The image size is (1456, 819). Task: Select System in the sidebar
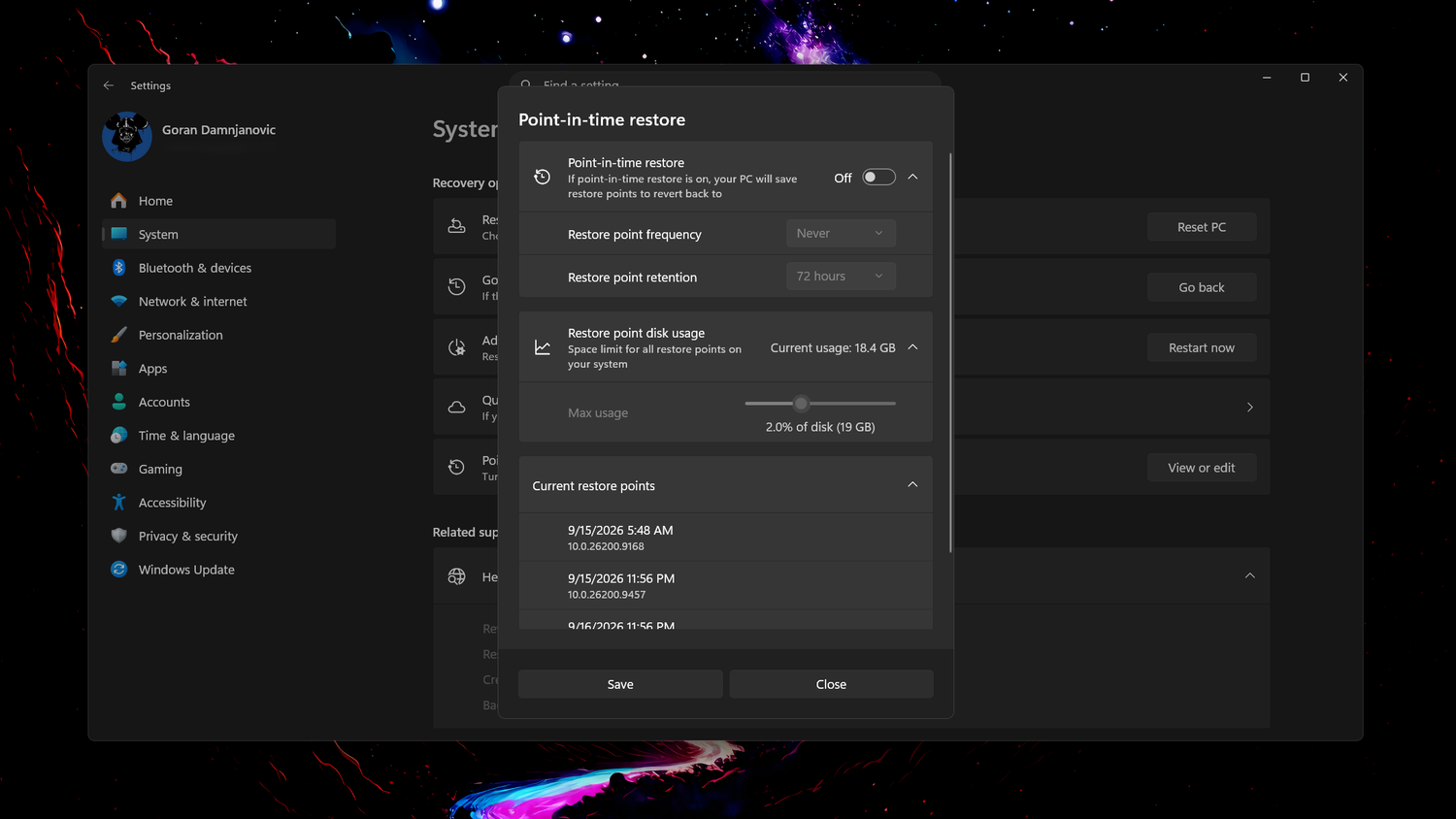point(218,234)
